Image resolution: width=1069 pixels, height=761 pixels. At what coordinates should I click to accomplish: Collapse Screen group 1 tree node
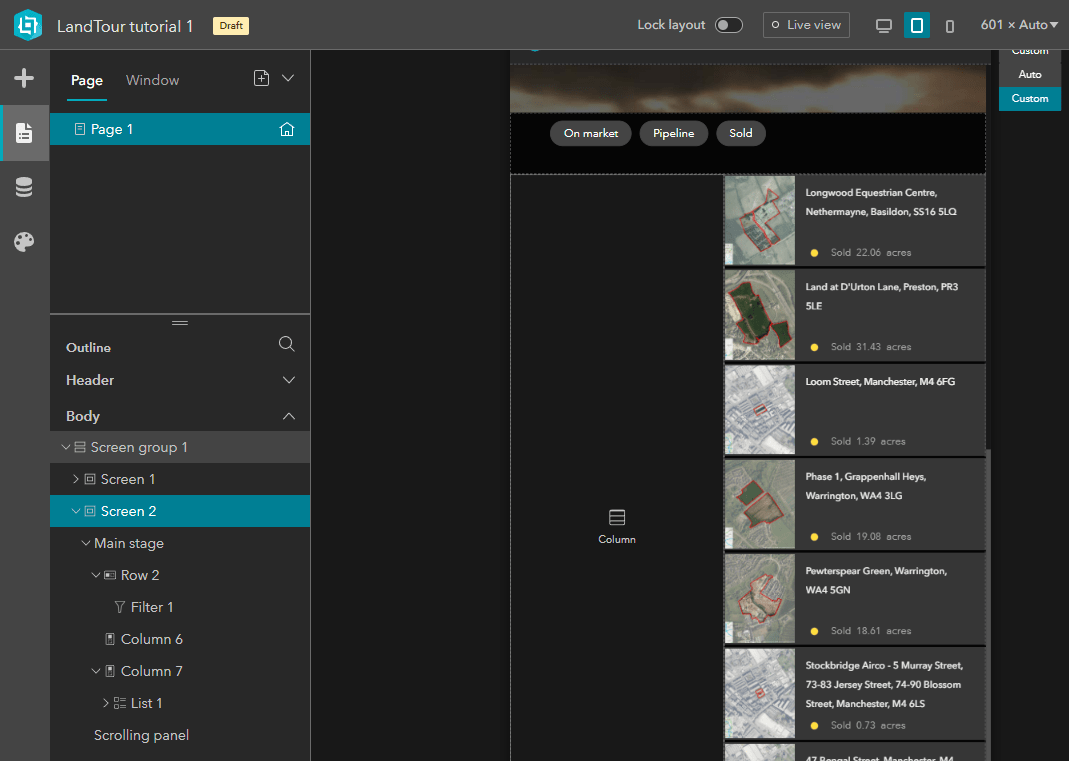point(65,447)
